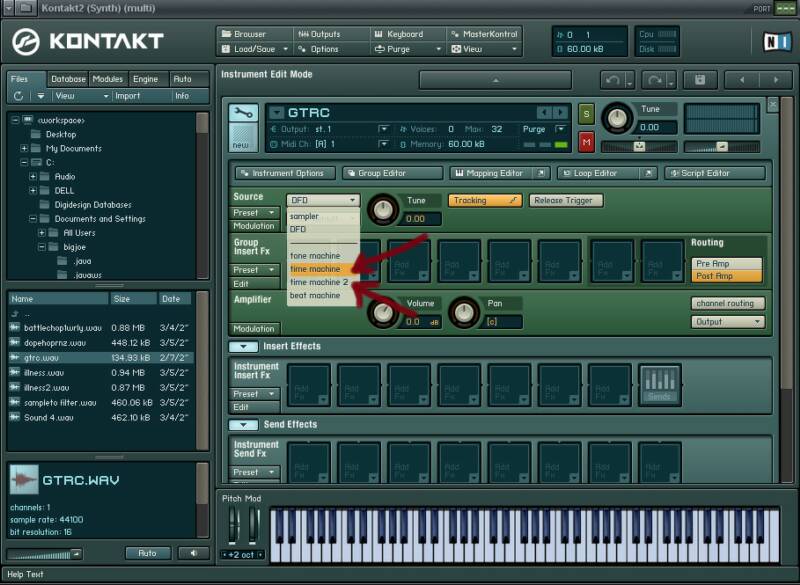Toggle the Keyboard display button

click(407, 34)
